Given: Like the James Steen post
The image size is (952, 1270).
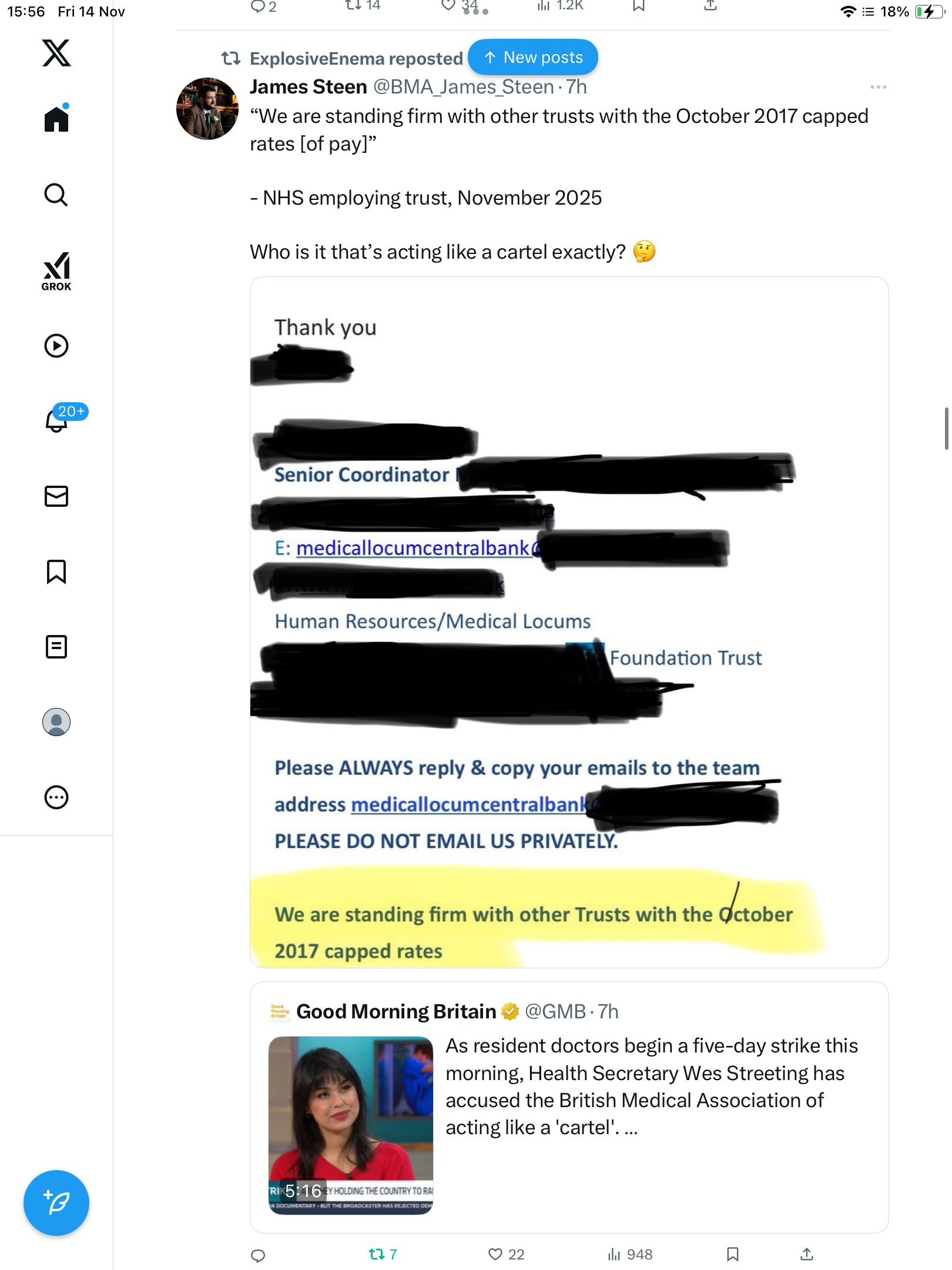Looking at the screenshot, I should [506, 1255].
